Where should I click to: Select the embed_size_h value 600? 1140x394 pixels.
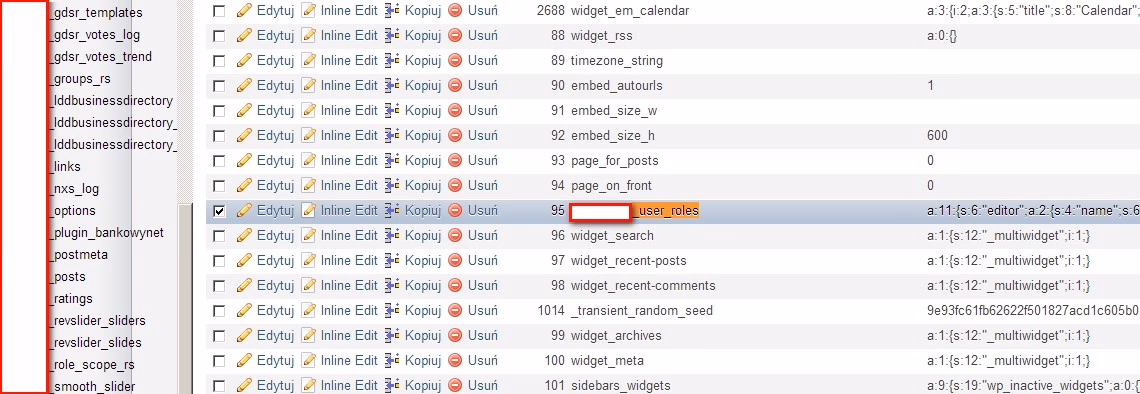pyautogui.click(x=938, y=136)
